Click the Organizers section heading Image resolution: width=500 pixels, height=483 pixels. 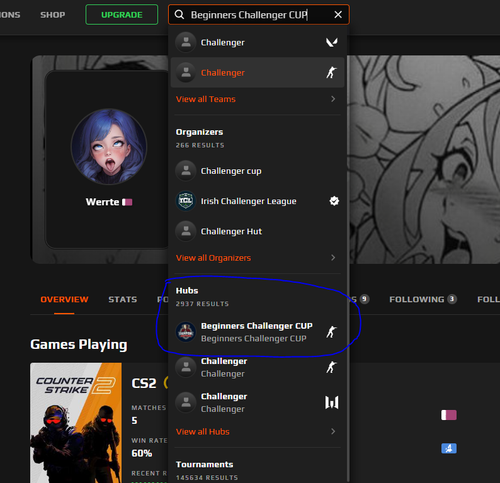point(199,132)
